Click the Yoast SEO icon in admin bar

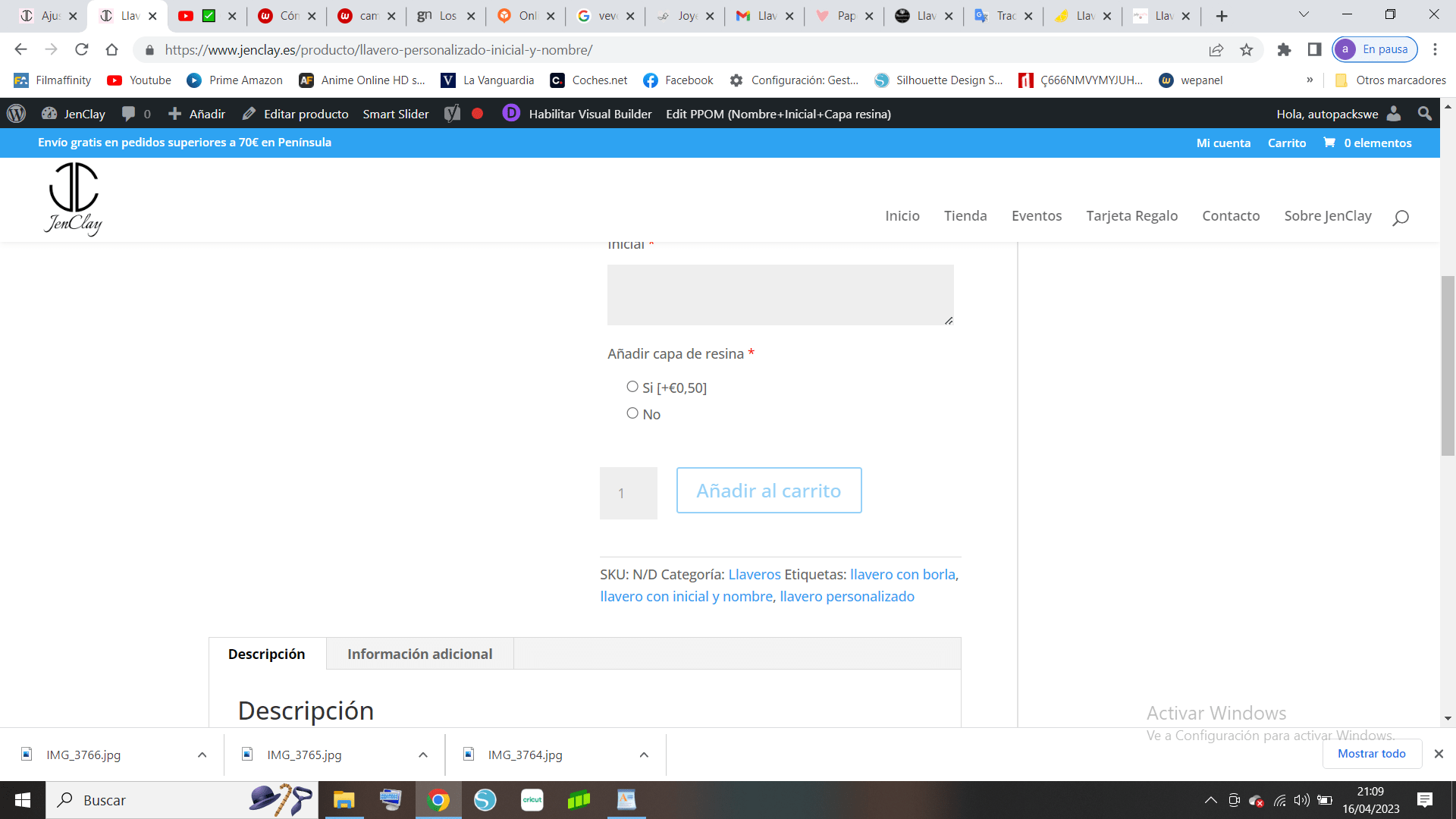point(452,114)
